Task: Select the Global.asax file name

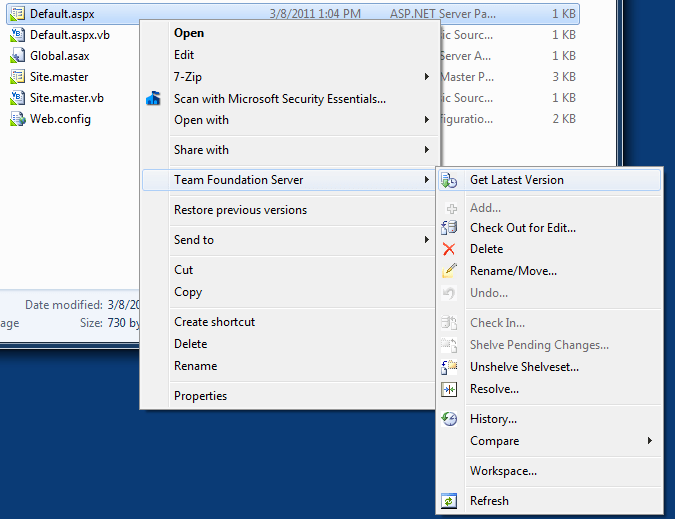Action: [60, 56]
